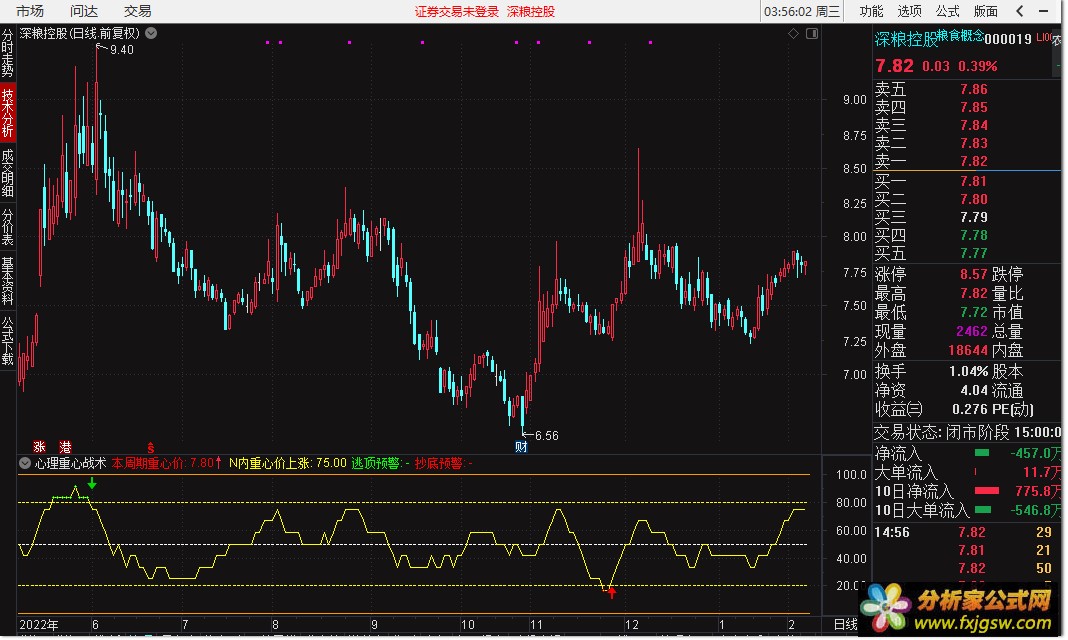1068x640 pixels.
Task: Click 买一 price 7.81
Action: click(x=973, y=181)
